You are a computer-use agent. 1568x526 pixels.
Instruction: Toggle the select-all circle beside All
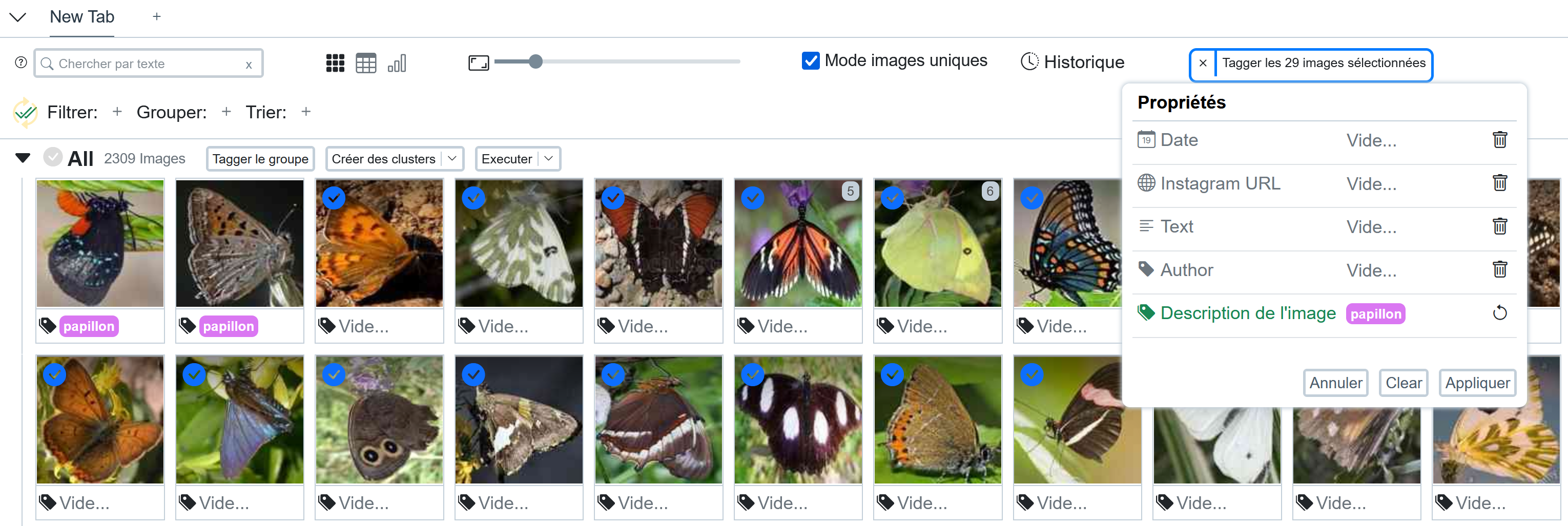pyautogui.click(x=53, y=157)
